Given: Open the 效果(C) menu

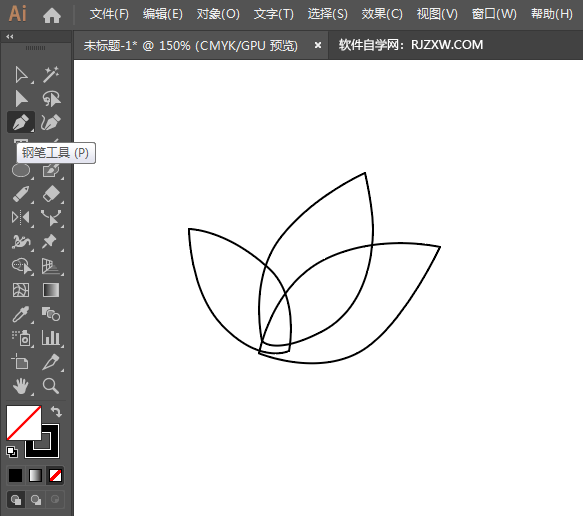Looking at the screenshot, I should click(x=382, y=14).
